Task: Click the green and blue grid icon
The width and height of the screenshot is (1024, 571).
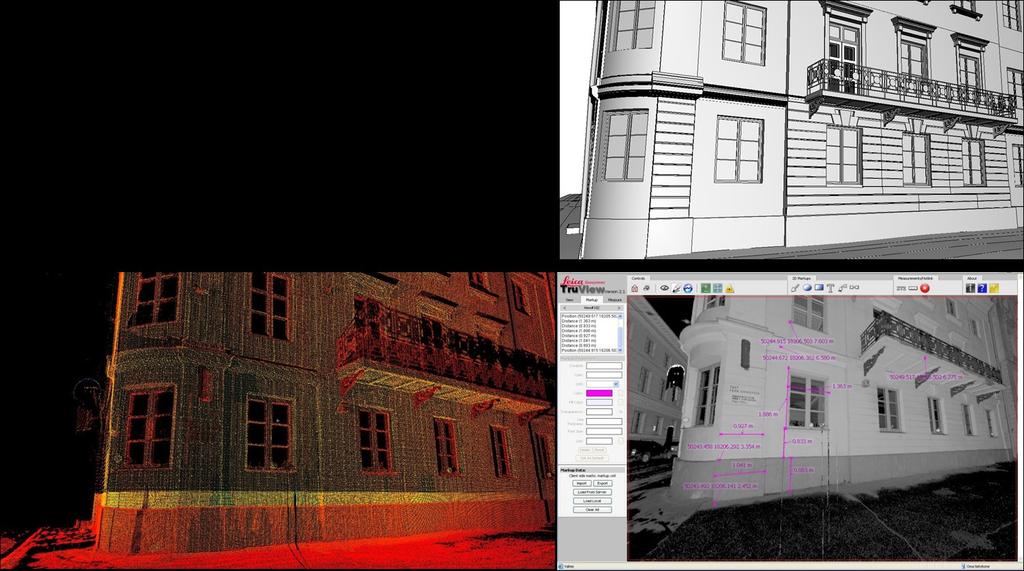Action: click(x=718, y=288)
